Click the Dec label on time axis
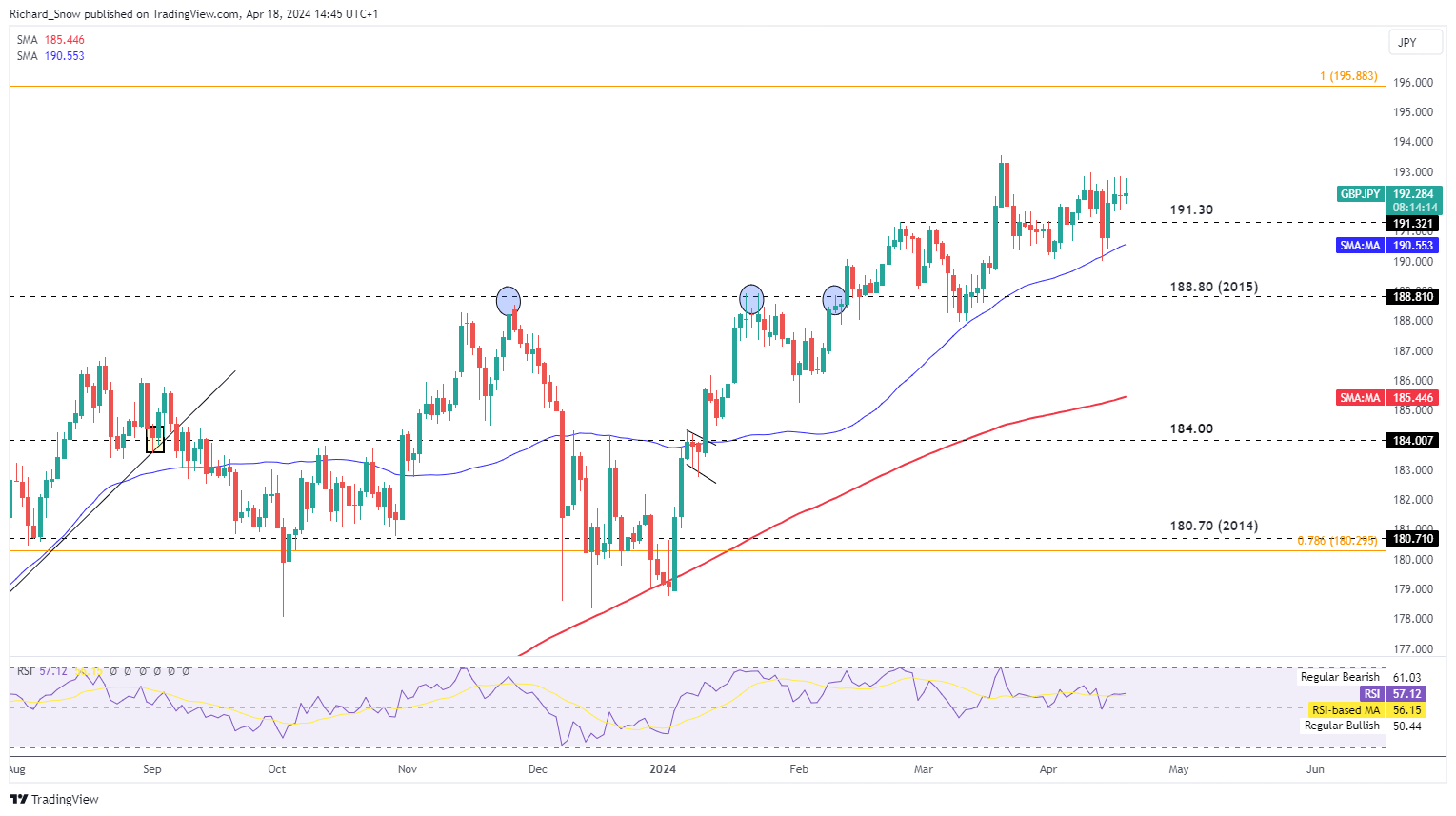 pyautogui.click(x=538, y=769)
